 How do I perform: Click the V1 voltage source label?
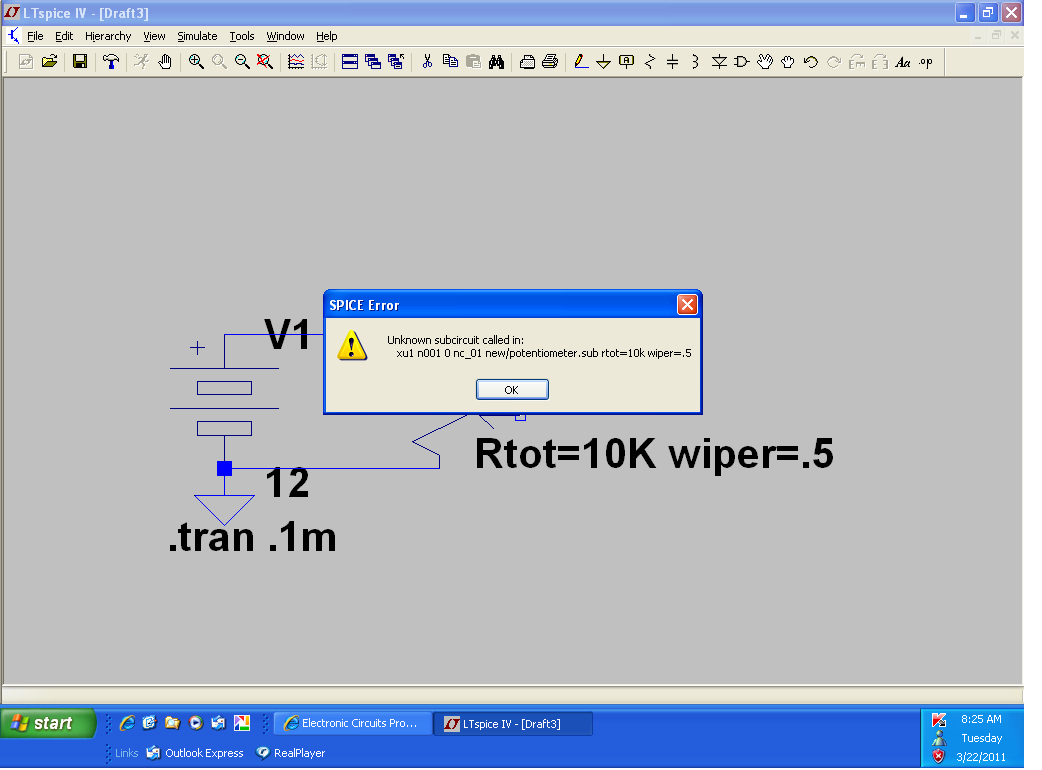point(287,334)
